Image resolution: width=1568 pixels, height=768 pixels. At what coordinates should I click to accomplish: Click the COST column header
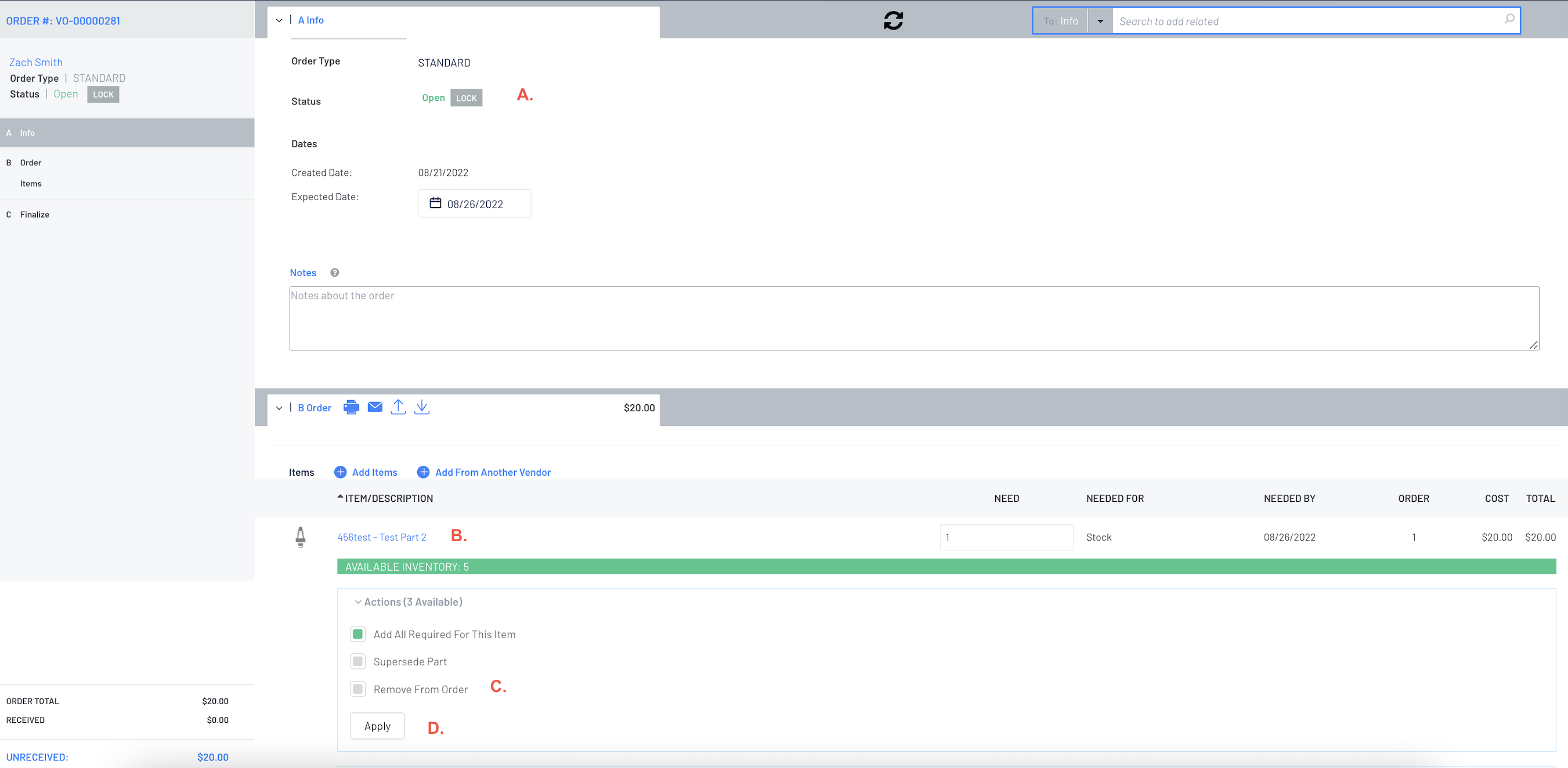click(1497, 498)
